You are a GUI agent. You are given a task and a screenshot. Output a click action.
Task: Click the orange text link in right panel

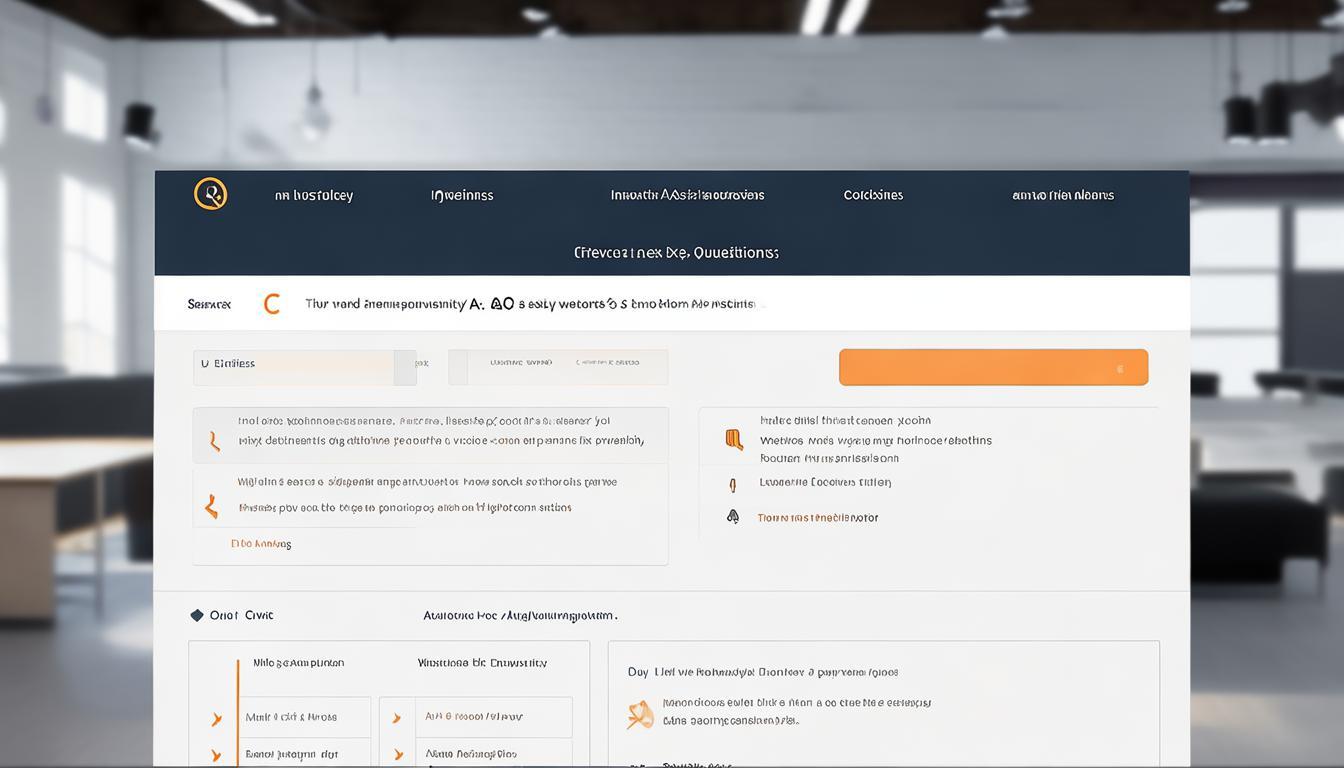coord(817,518)
